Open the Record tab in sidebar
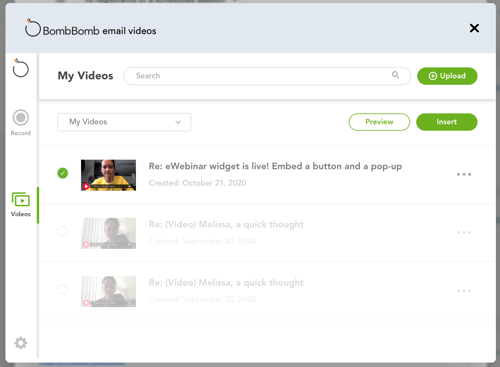 click(21, 123)
